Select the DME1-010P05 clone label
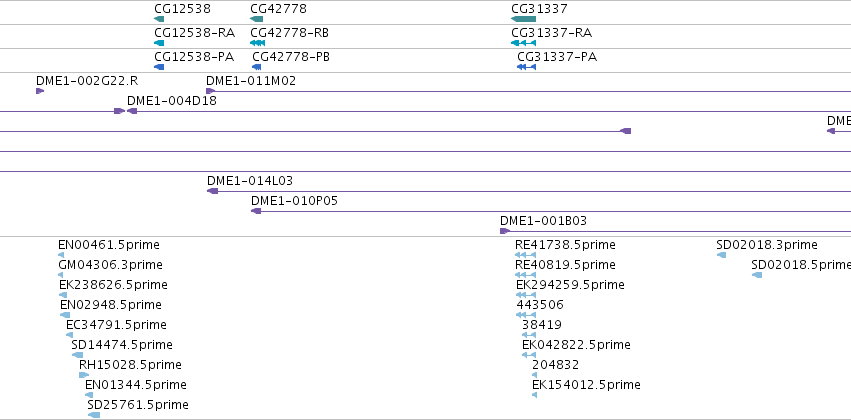Screen dimensions: 851x420 pos(294,201)
